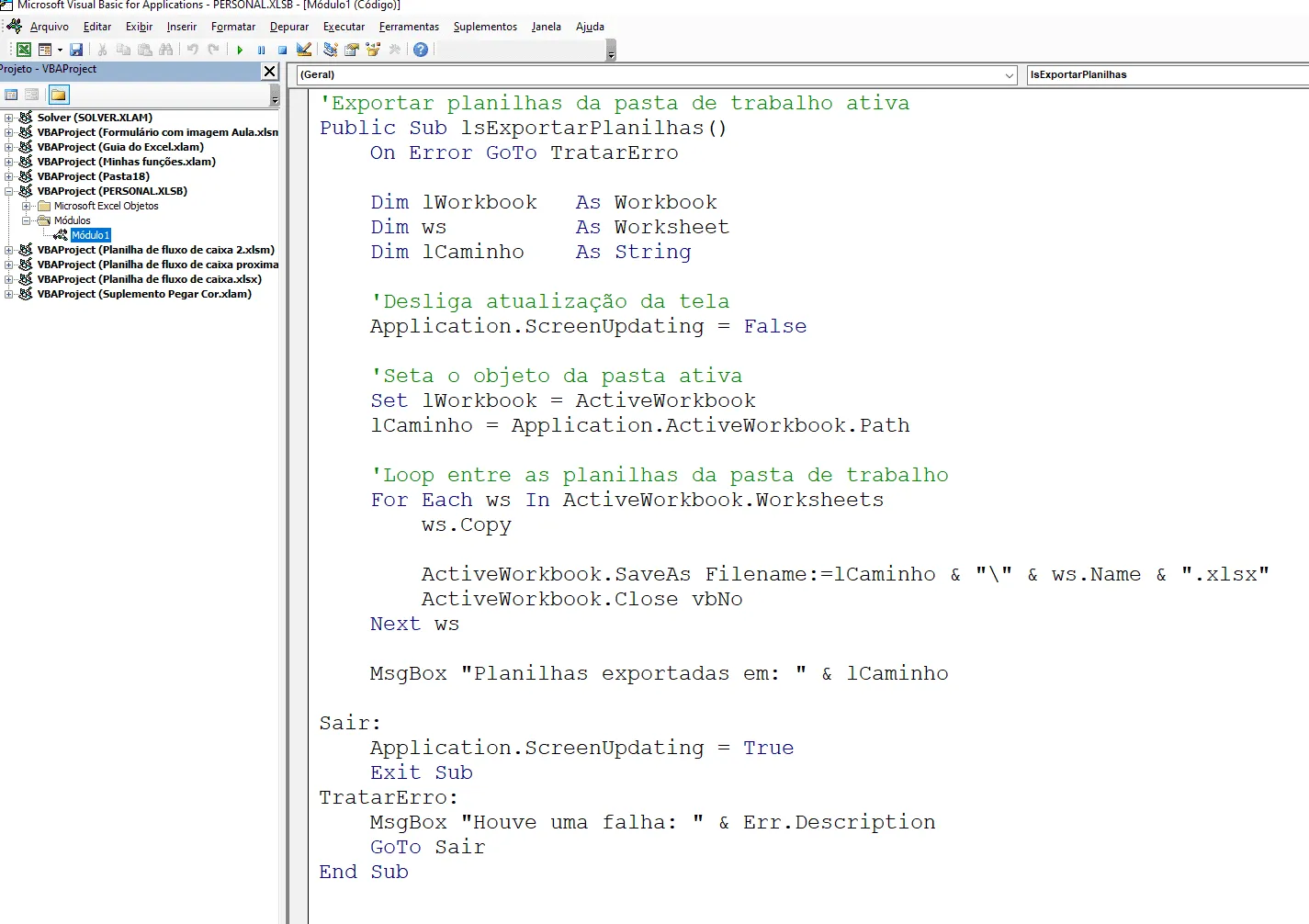This screenshot has height=924, width=1309.
Task: Click the Undo arrow icon
Action: [x=192, y=50]
